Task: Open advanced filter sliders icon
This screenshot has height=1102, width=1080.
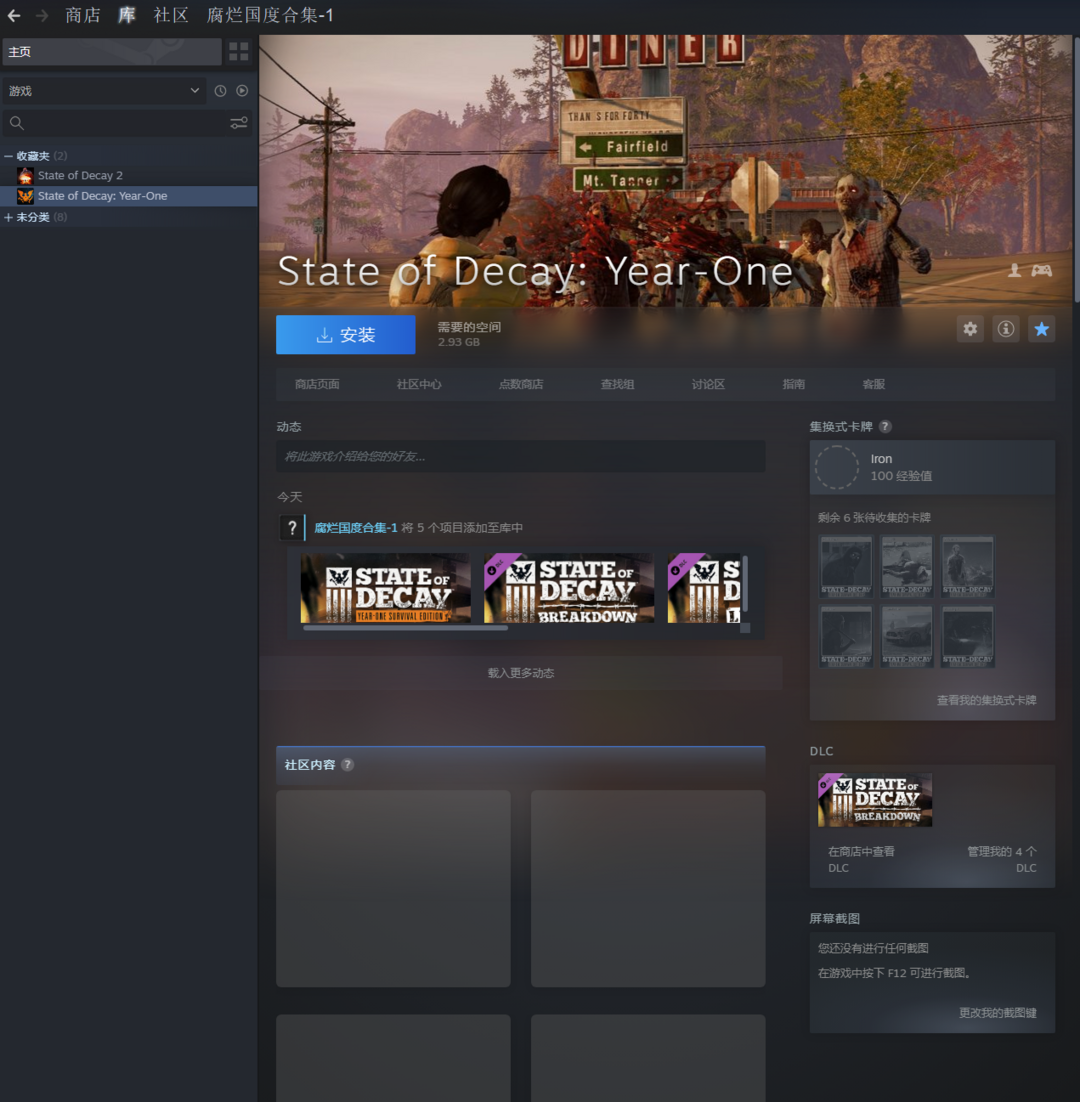Action: coord(239,123)
